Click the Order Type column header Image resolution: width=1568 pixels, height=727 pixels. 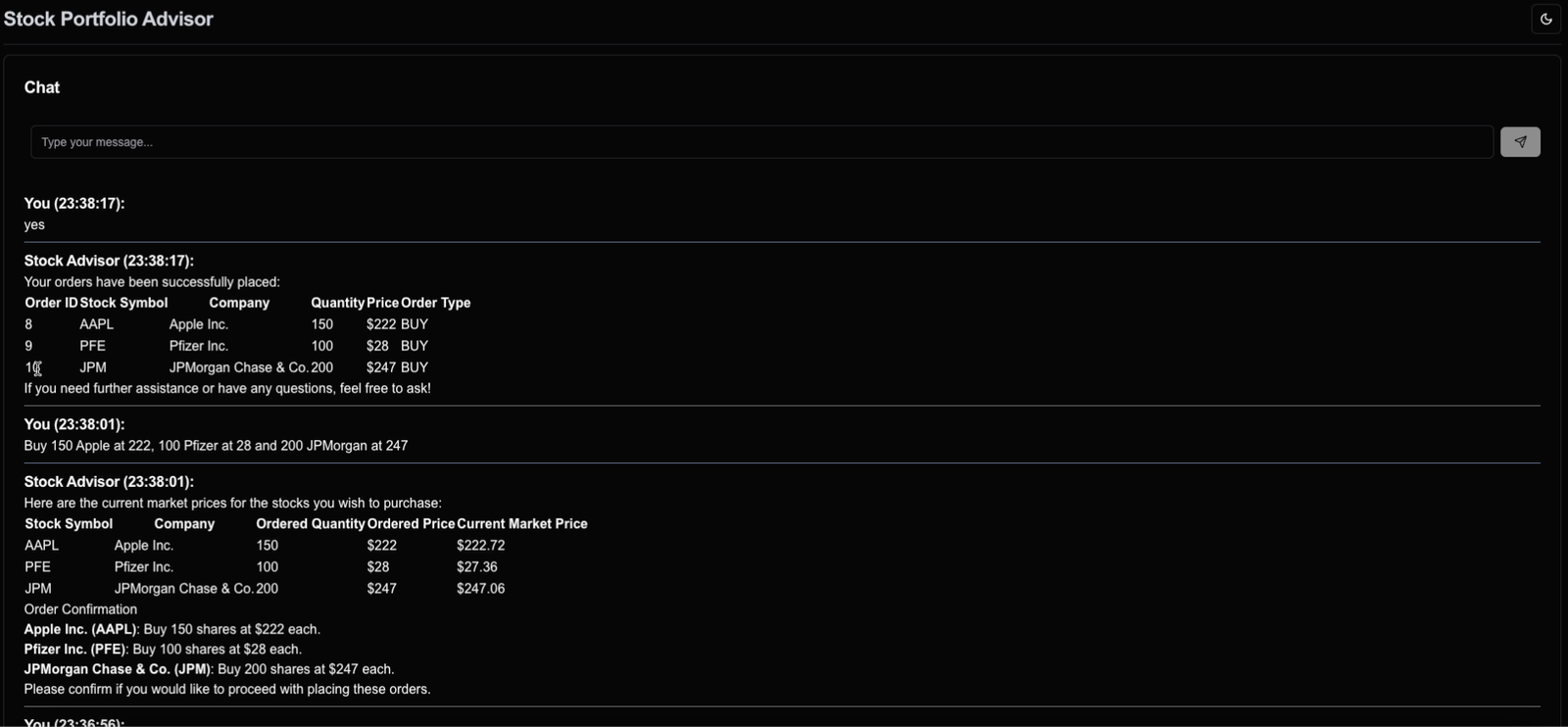point(436,303)
